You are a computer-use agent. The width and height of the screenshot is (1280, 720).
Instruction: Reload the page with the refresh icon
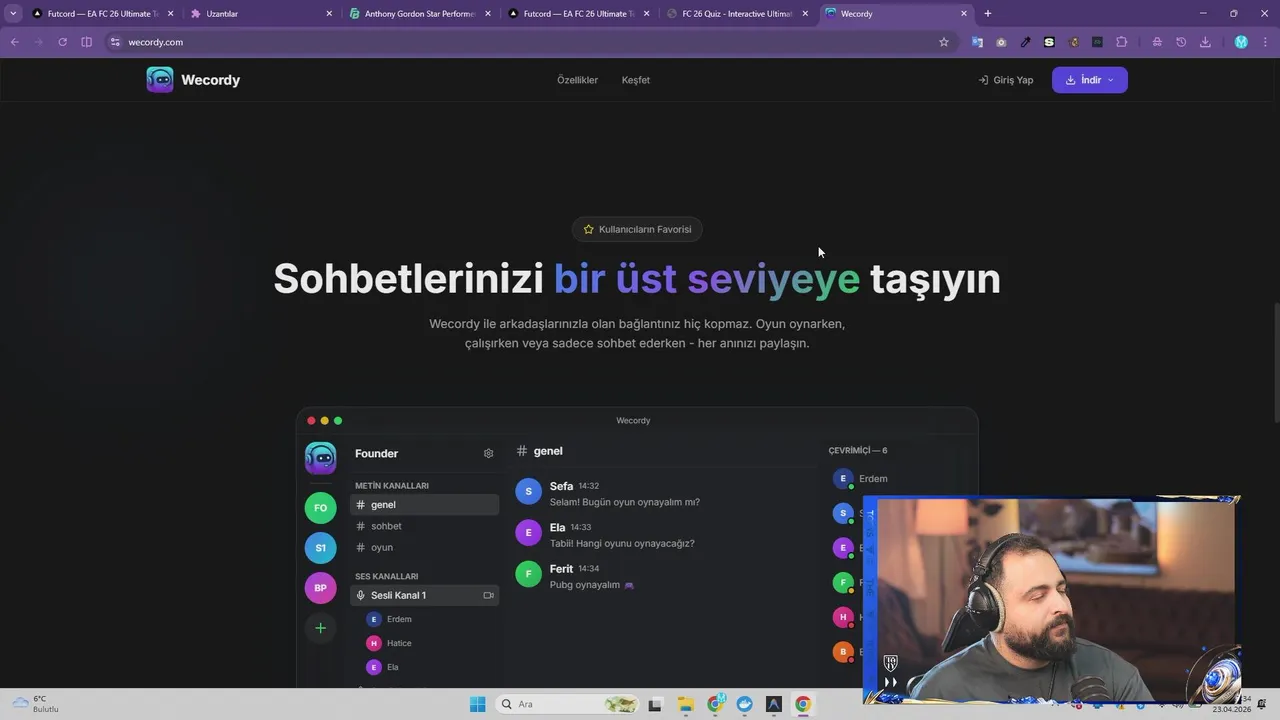[62, 42]
